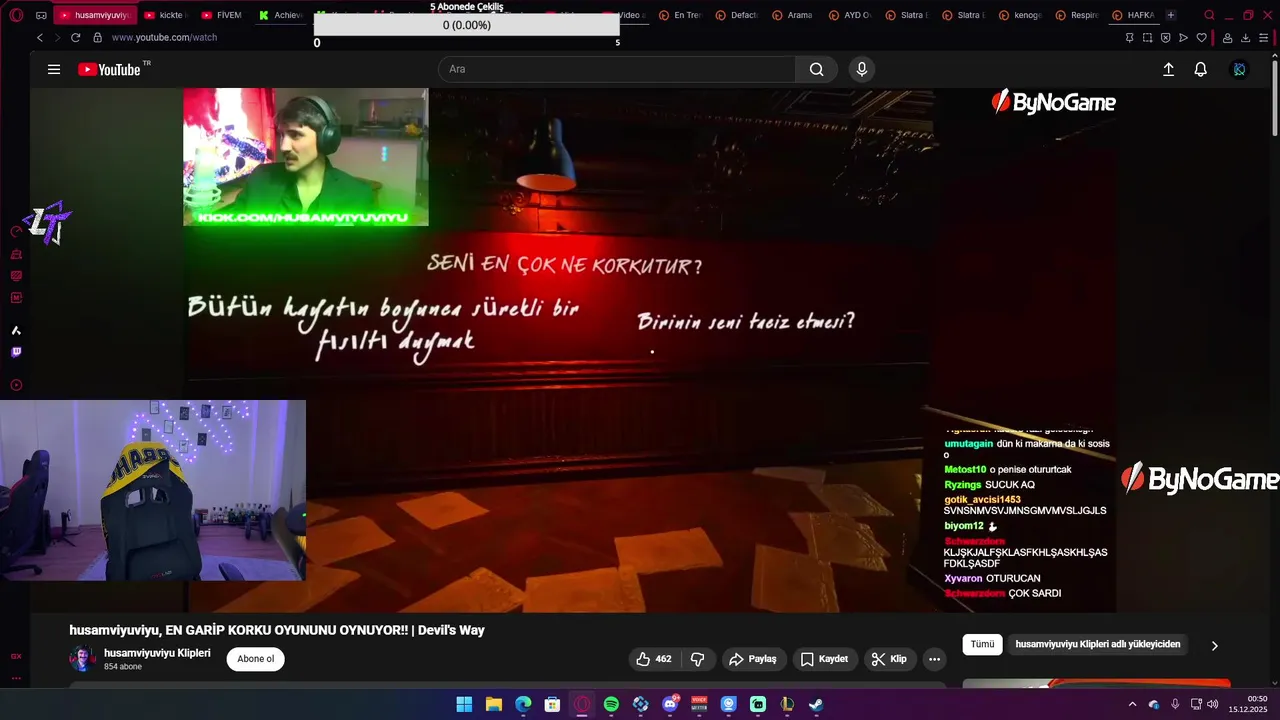Open Aria AI icon in sidebar
Image resolution: width=1280 pixels, height=720 pixels.
[x=16, y=330]
